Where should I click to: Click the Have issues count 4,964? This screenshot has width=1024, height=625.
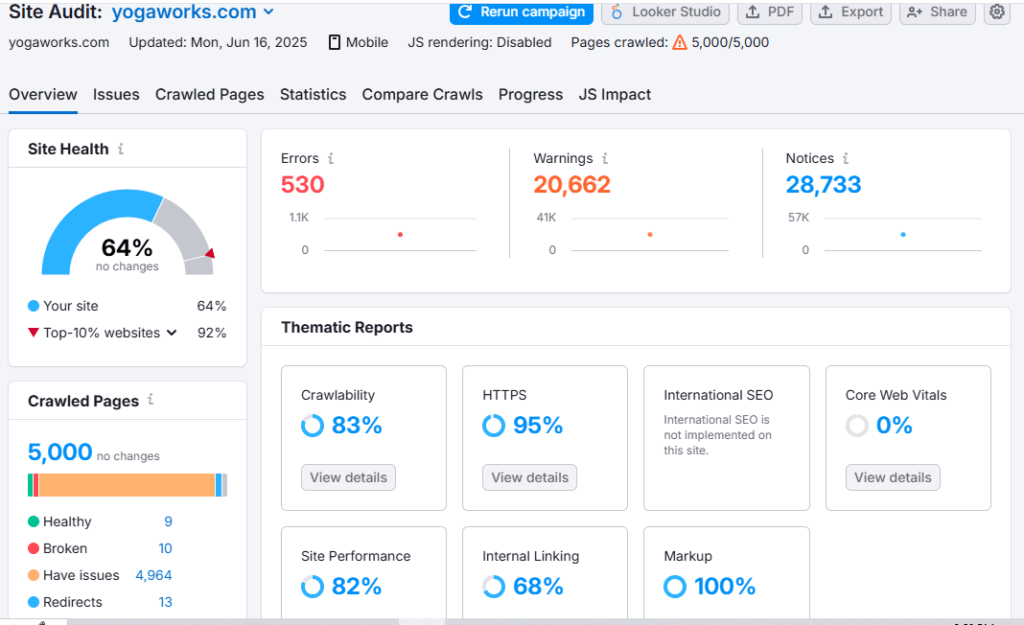[153, 575]
